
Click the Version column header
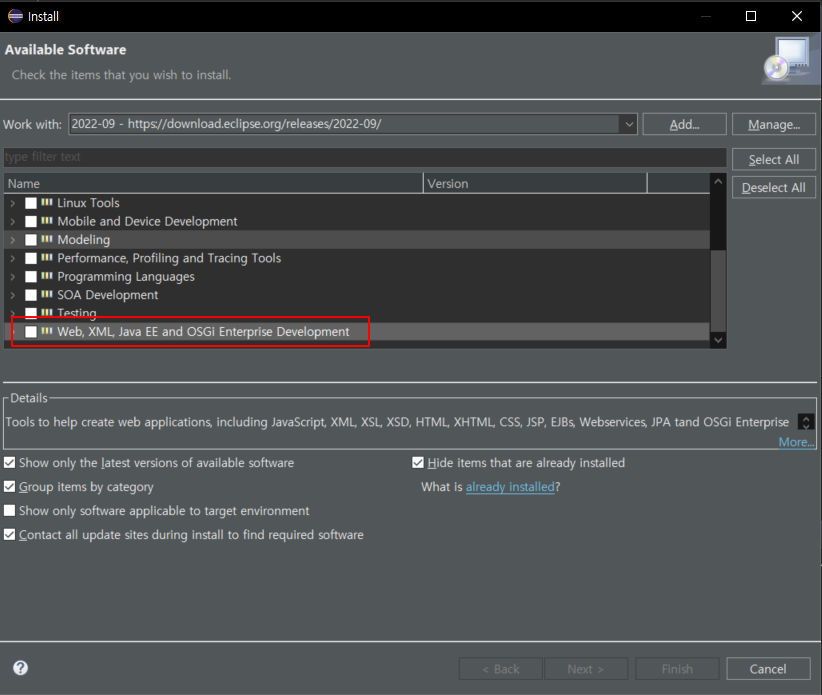click(x=535, y=183)
